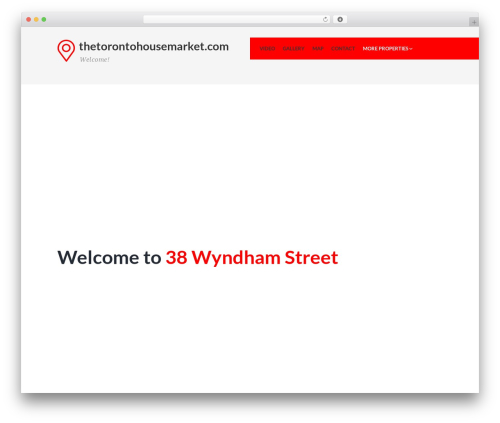Image resolution: width=500 pixels, height=423 pixels.
Task: Click the browser address bar field
Action: point(236,20)
